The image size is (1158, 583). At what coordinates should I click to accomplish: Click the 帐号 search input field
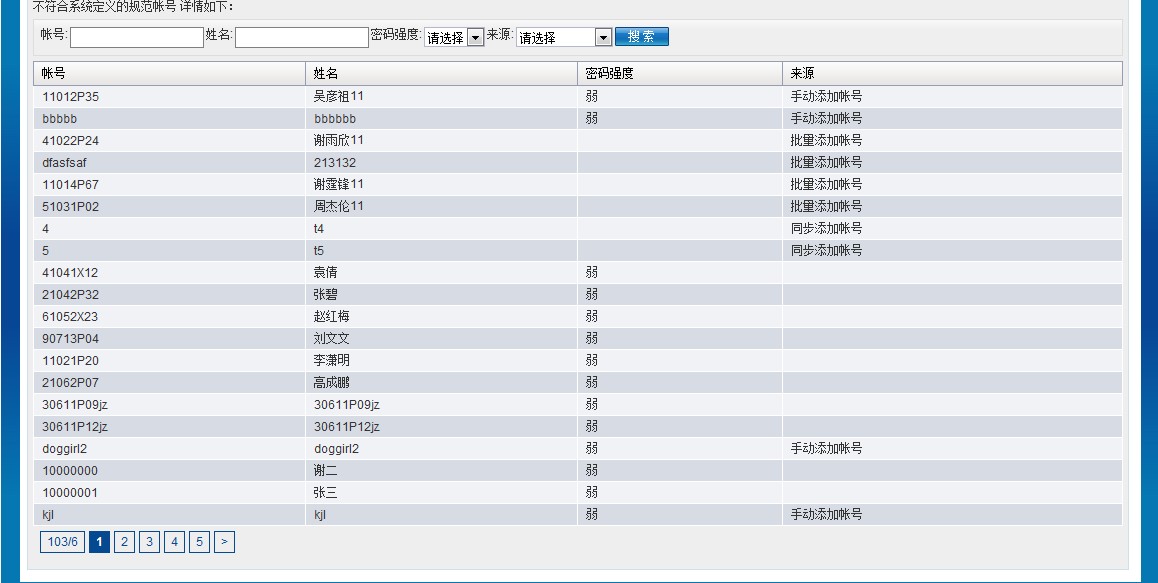[x=137, y=37]
